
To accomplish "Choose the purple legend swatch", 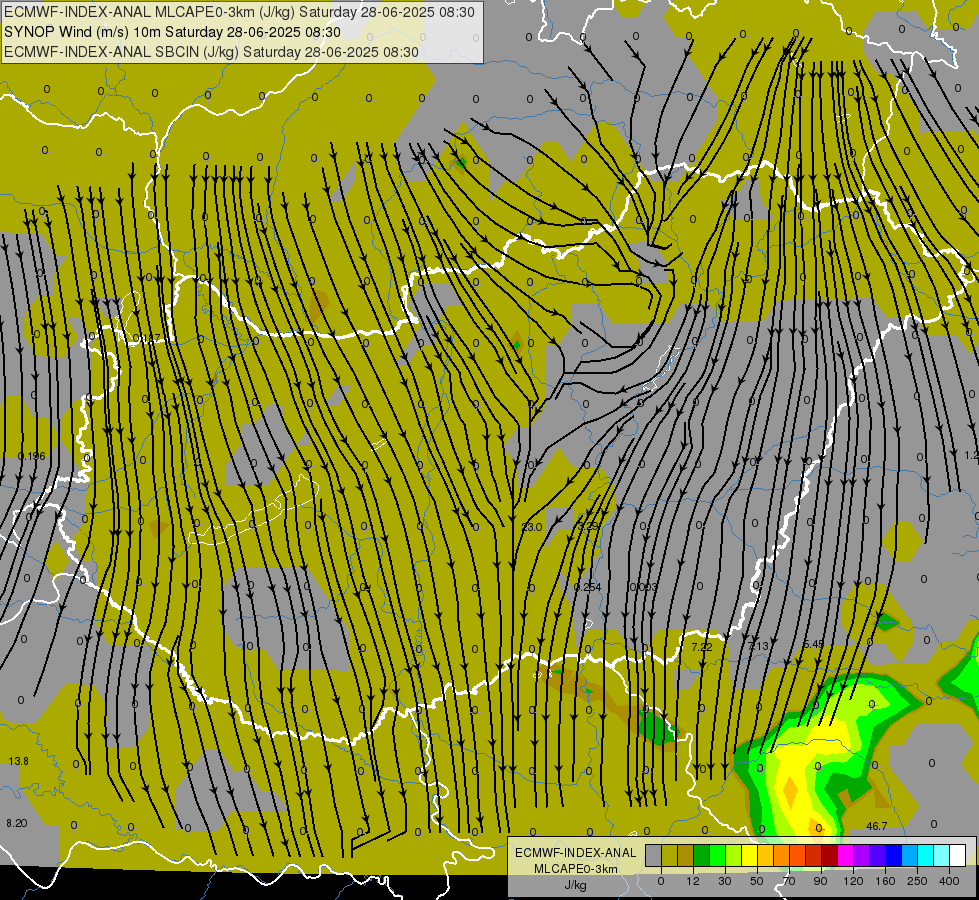I will pyautogui.click(x=862, y=855).
